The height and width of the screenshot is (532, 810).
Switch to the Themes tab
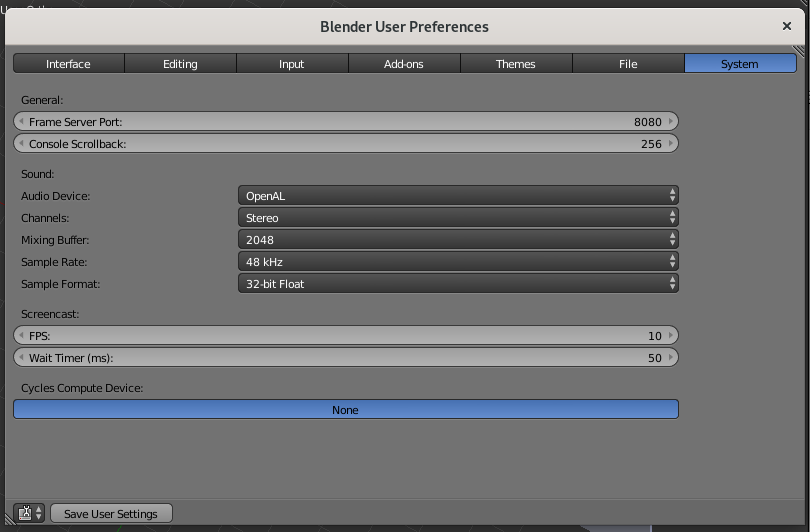516,64
